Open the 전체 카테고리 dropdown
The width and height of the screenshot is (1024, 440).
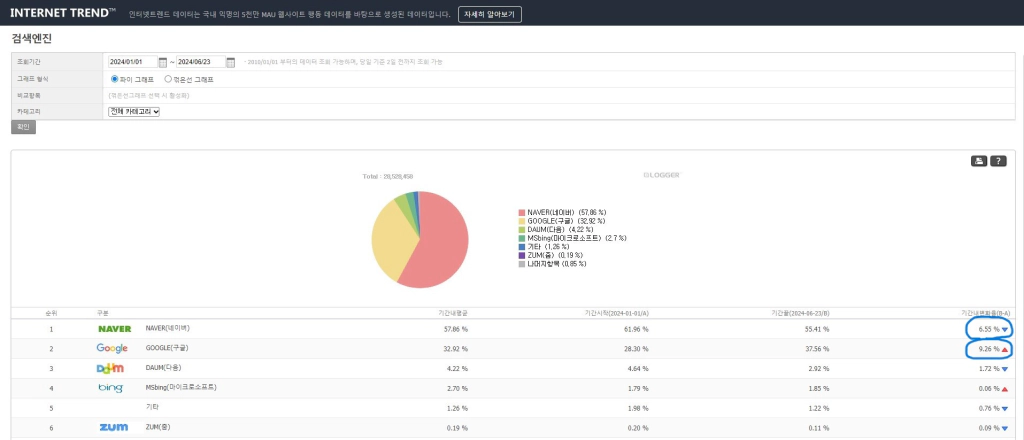coord(134,112)
